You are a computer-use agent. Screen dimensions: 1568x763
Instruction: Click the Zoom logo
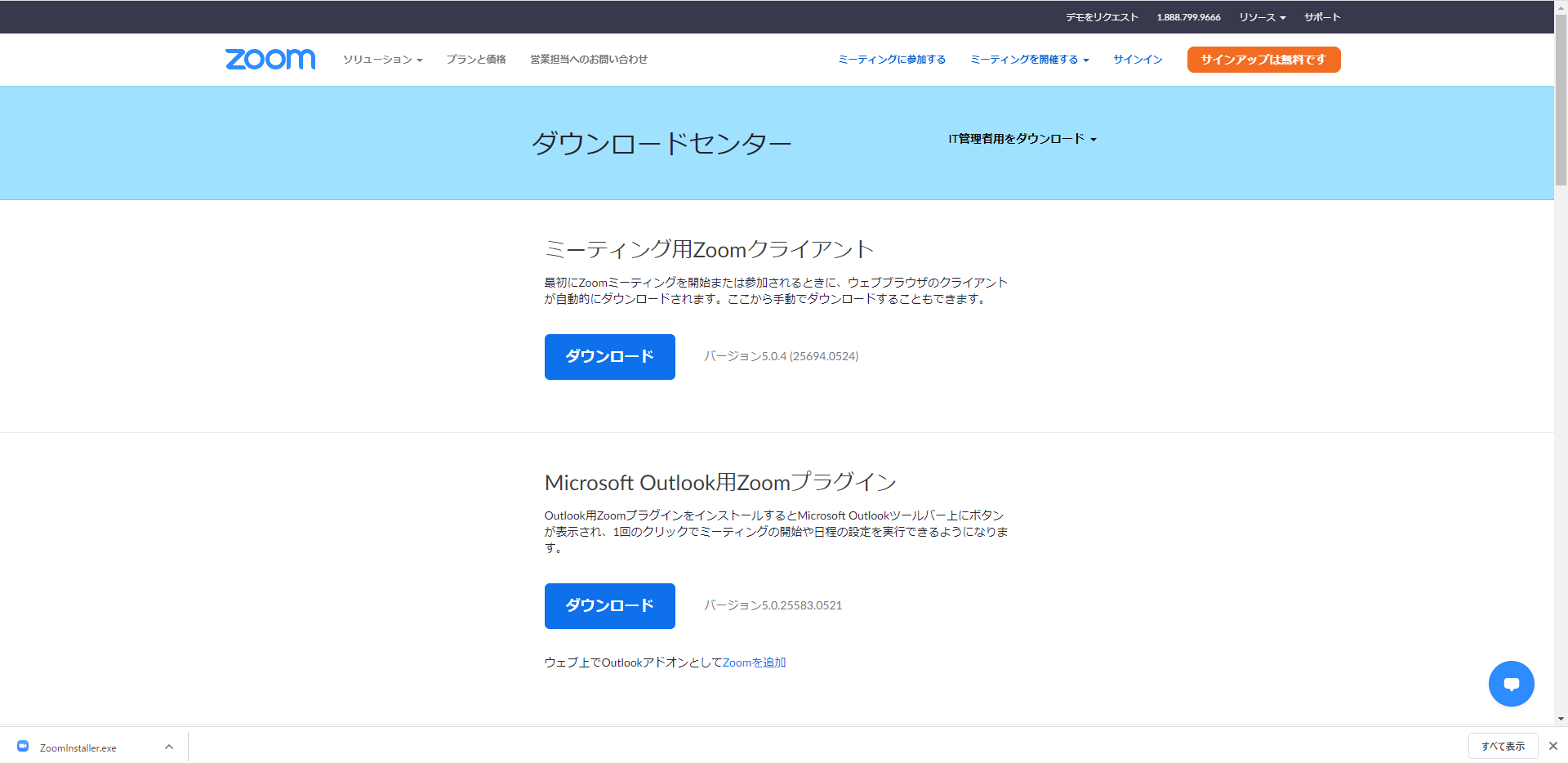tap(270, 59)
